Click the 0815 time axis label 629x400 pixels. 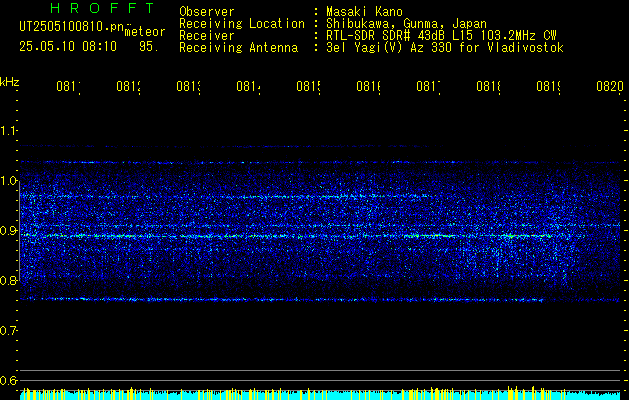point(308,86)
